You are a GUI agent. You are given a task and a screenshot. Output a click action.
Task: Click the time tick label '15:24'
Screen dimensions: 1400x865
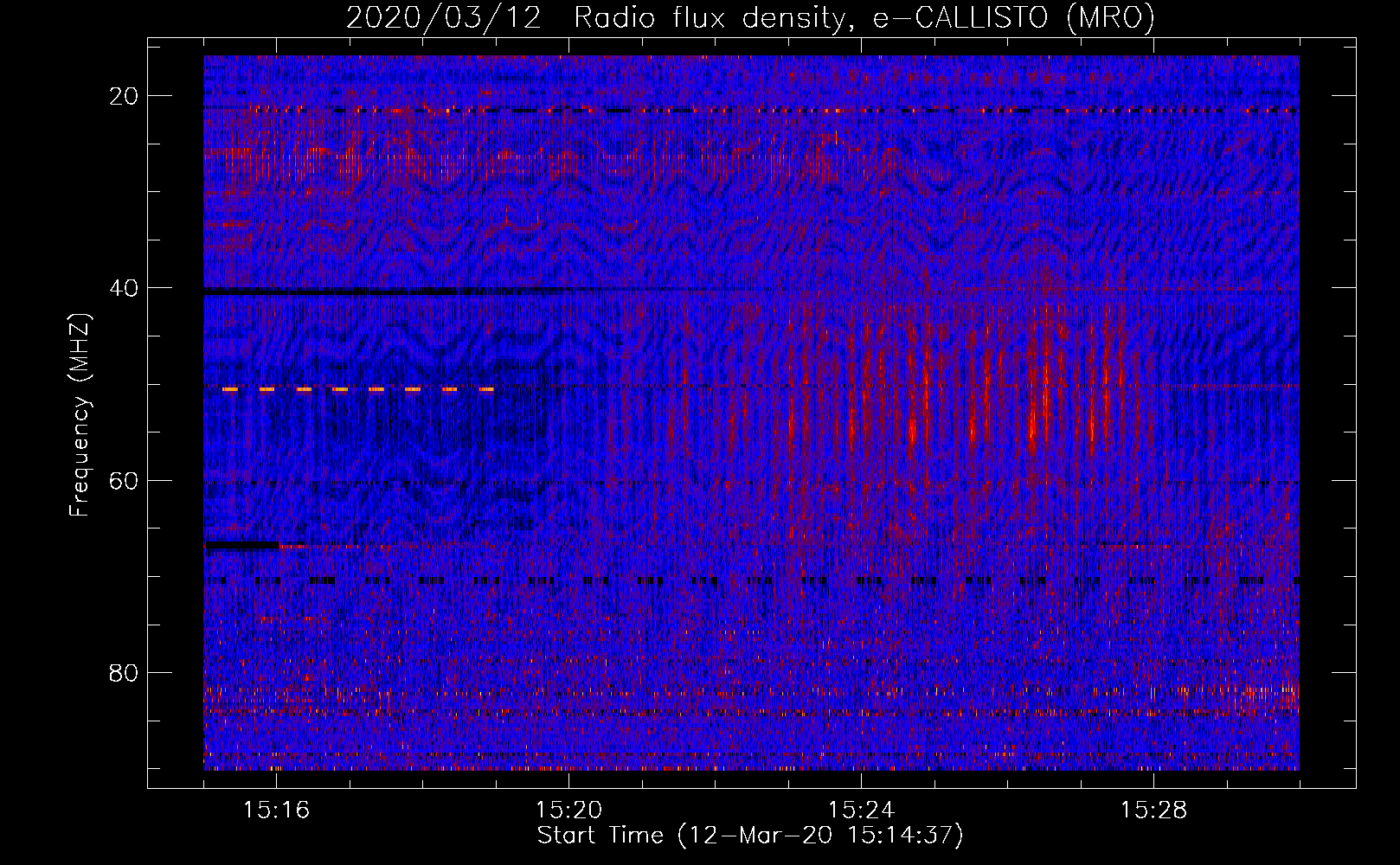click(x=861, y=810)
